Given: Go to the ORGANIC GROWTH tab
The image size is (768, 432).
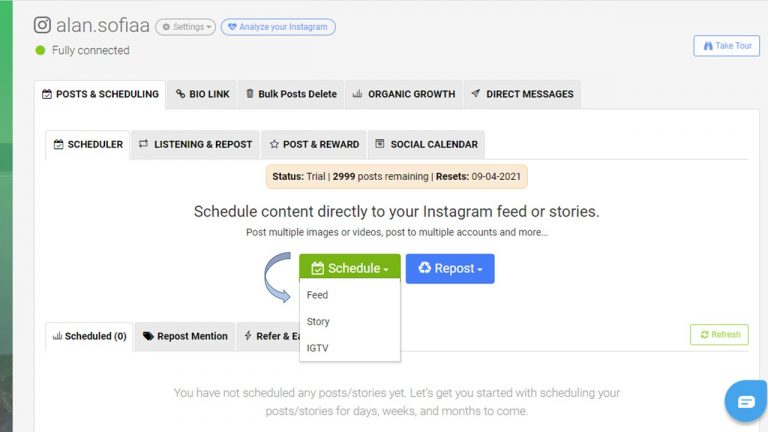Looking at the screenshot, I should point(404,94).
